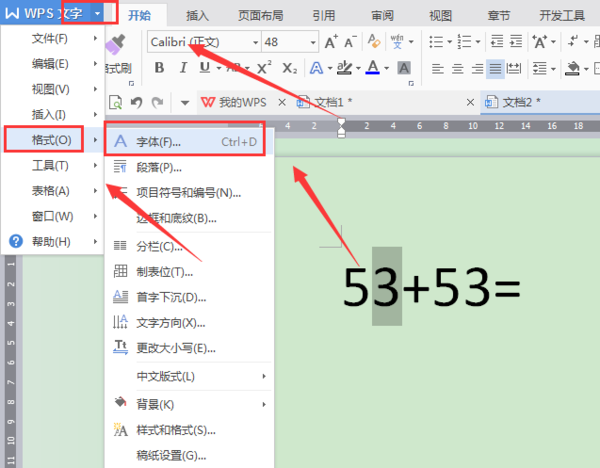Toggle Underline formatting
600x468 pixels.
(205, 68)
